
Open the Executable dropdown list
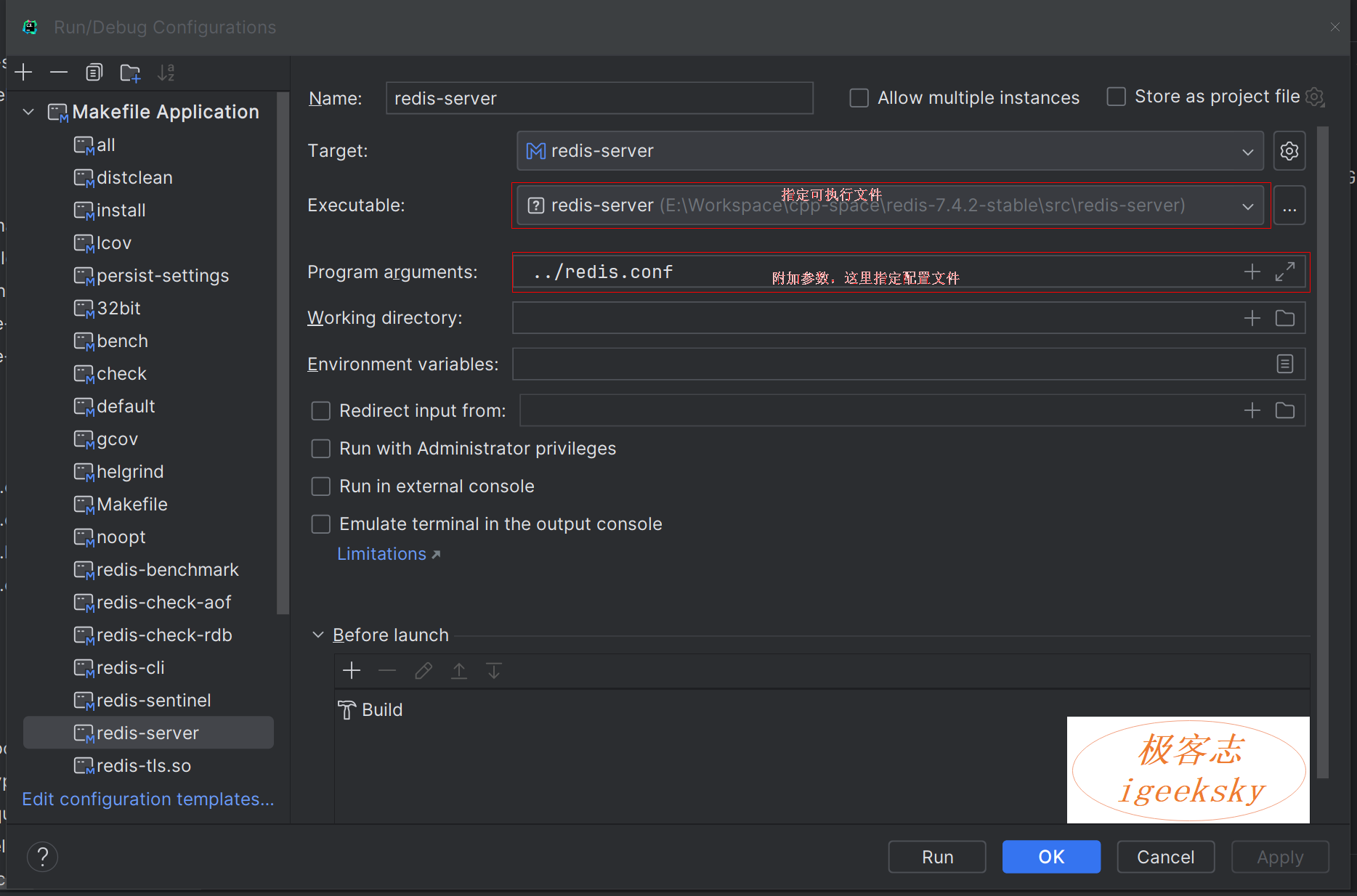1247,206
